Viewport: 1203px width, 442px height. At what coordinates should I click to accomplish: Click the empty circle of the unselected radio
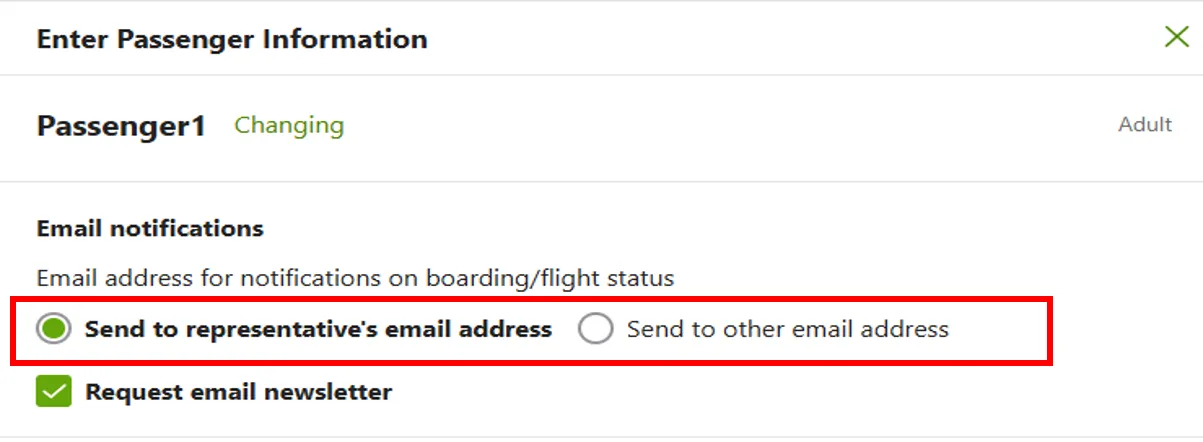[596, 329]
